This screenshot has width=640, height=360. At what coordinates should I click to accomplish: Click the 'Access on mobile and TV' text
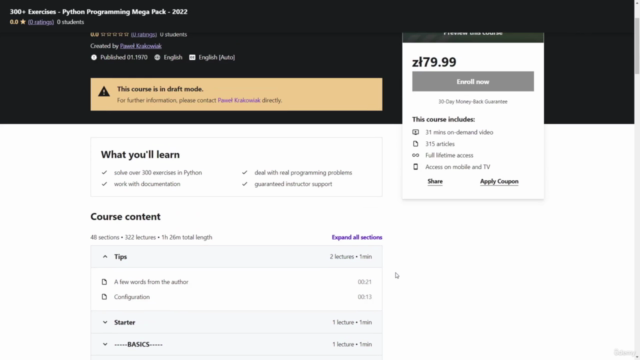pyautogui.click(x=458, y=167)
